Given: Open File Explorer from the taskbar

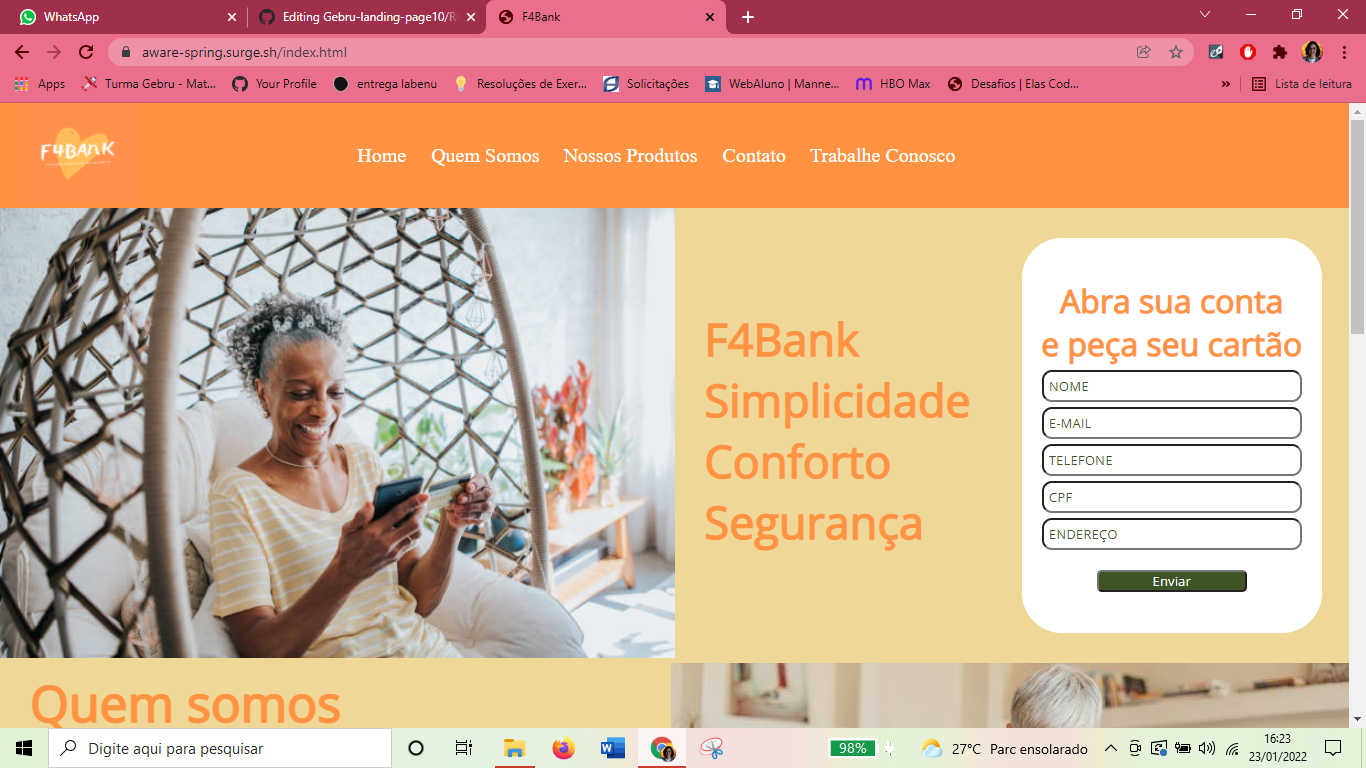Looking at the screenshot, I should point(515,748).
